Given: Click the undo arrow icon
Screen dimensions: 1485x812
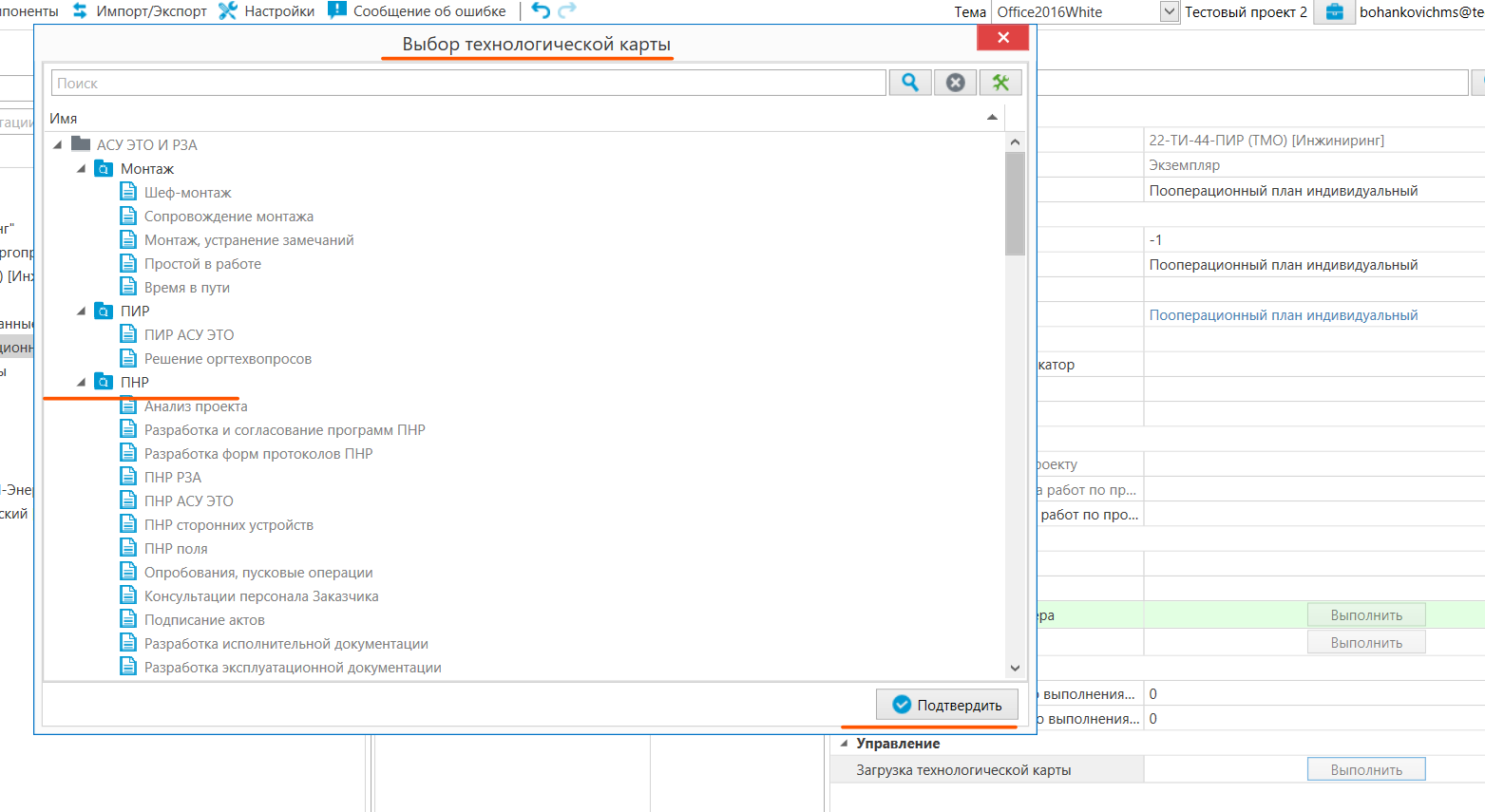Looking at the screenshot, I should (541, 10).
